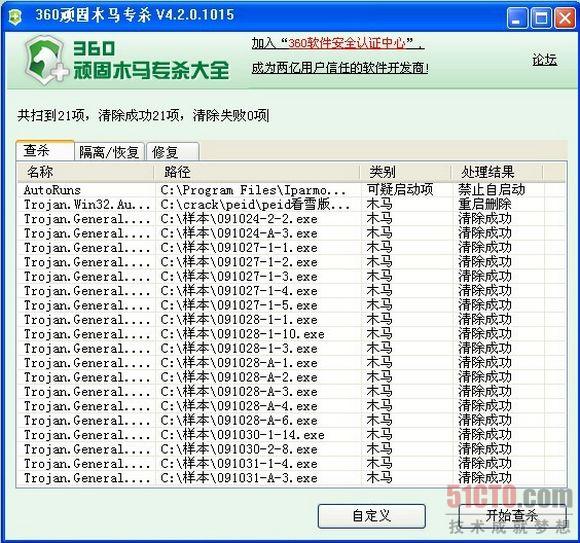Select path 091028-A-3.exe
Viewport: 580px width, 543px height.
click(239, 392)
